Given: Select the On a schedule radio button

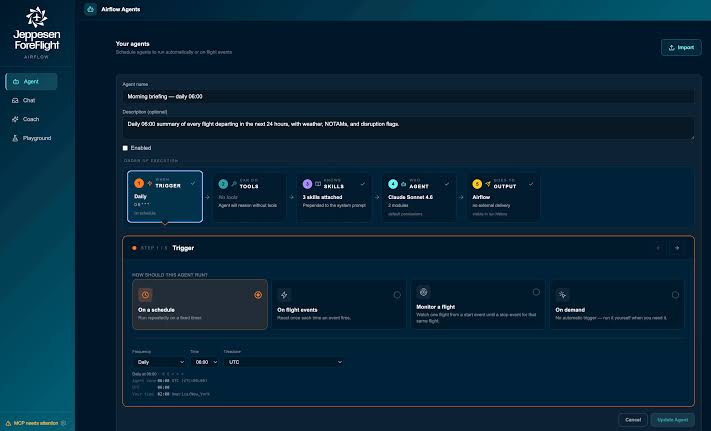Looking at the screenshot, I should (258, 295).
